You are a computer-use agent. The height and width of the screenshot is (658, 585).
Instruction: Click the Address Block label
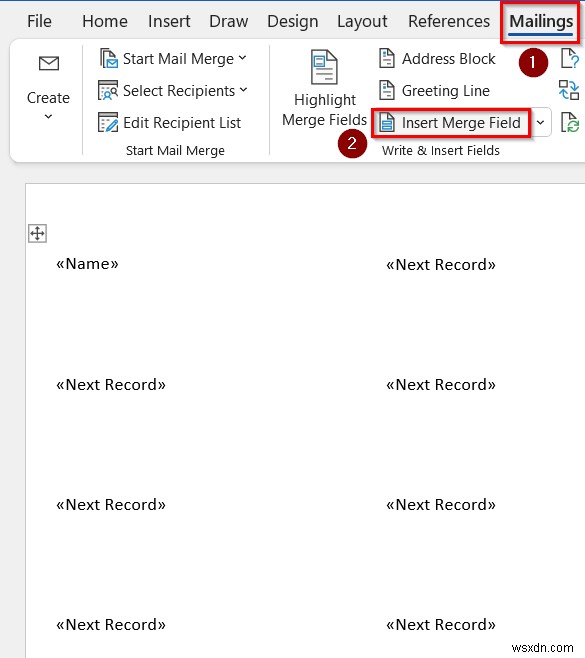pyautogui.click(x=449, y=59)
